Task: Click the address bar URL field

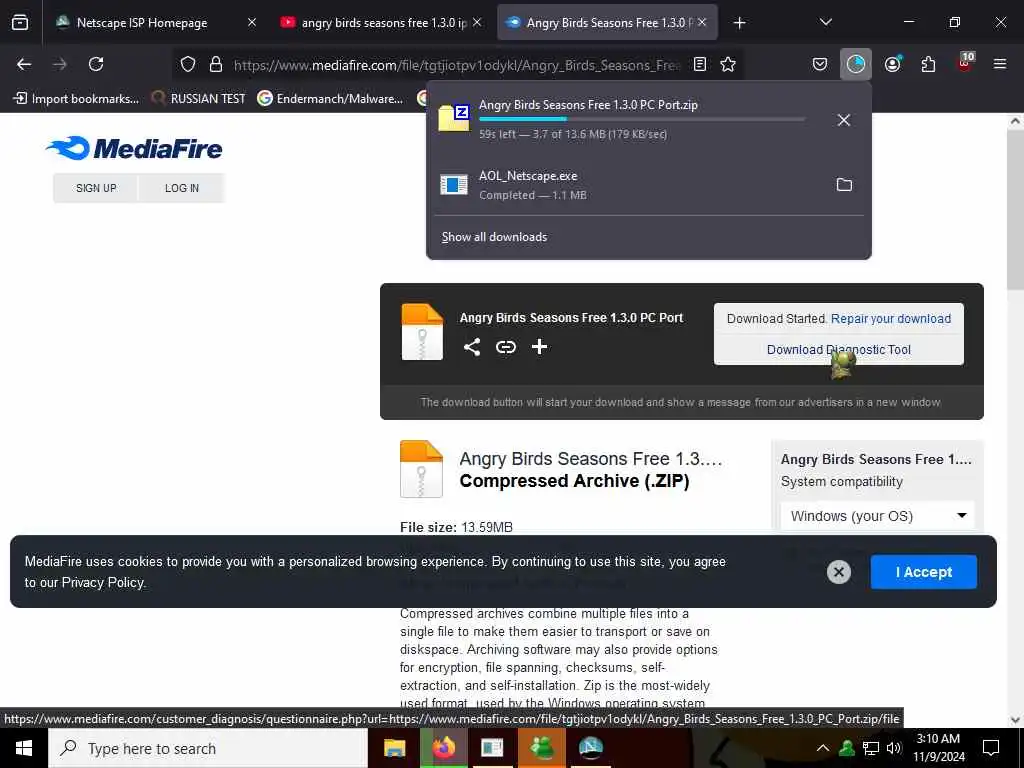Action: [x=456, y=64]
